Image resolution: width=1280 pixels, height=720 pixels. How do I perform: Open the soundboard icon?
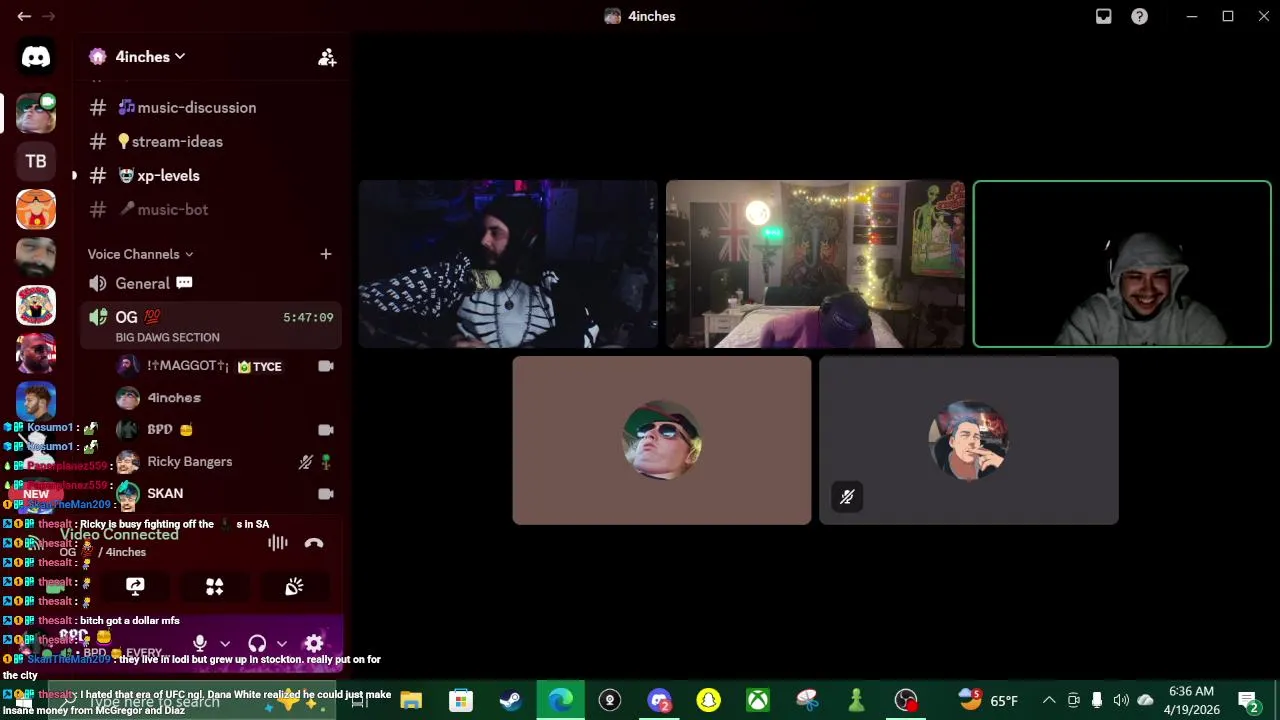[293, 586]
